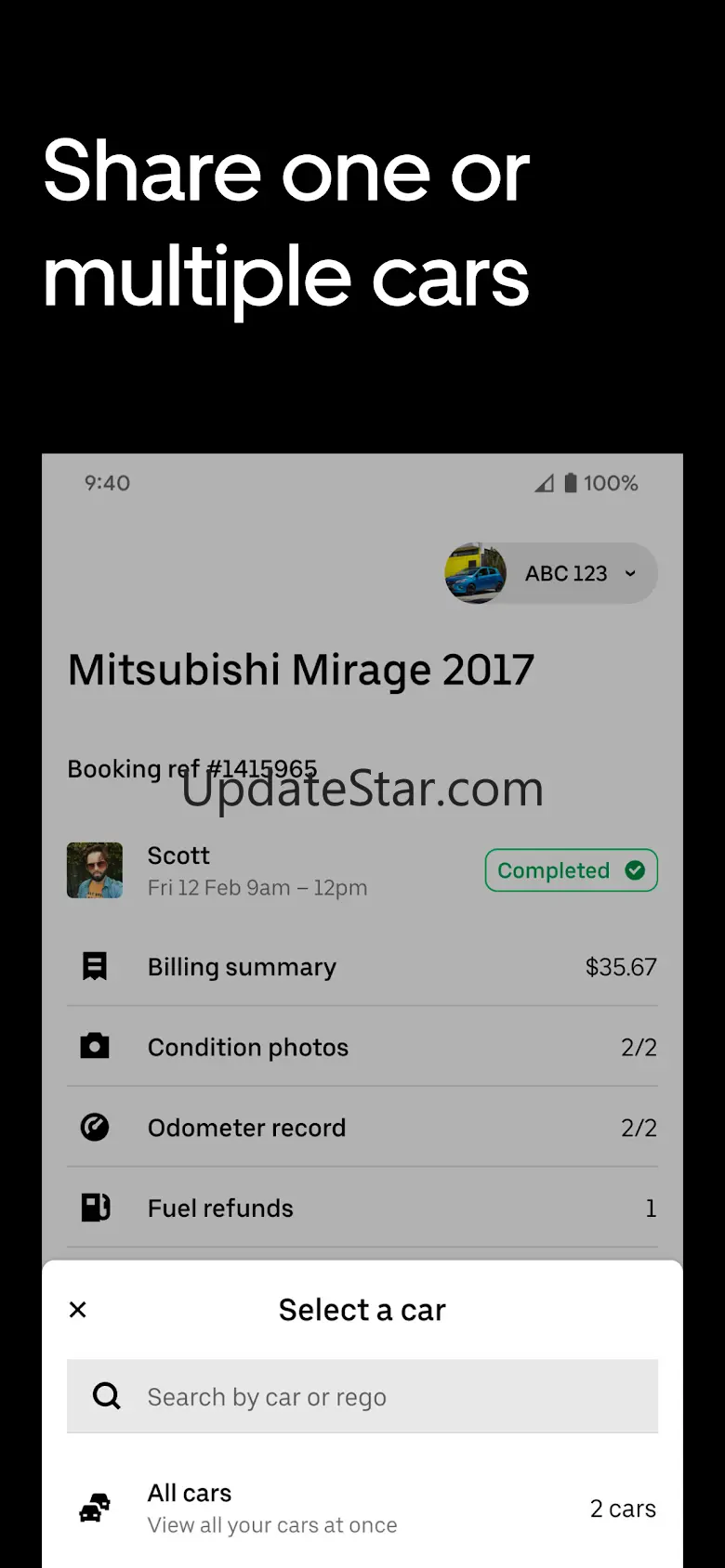Tap the blue car thumbnail

click(476, 573)
